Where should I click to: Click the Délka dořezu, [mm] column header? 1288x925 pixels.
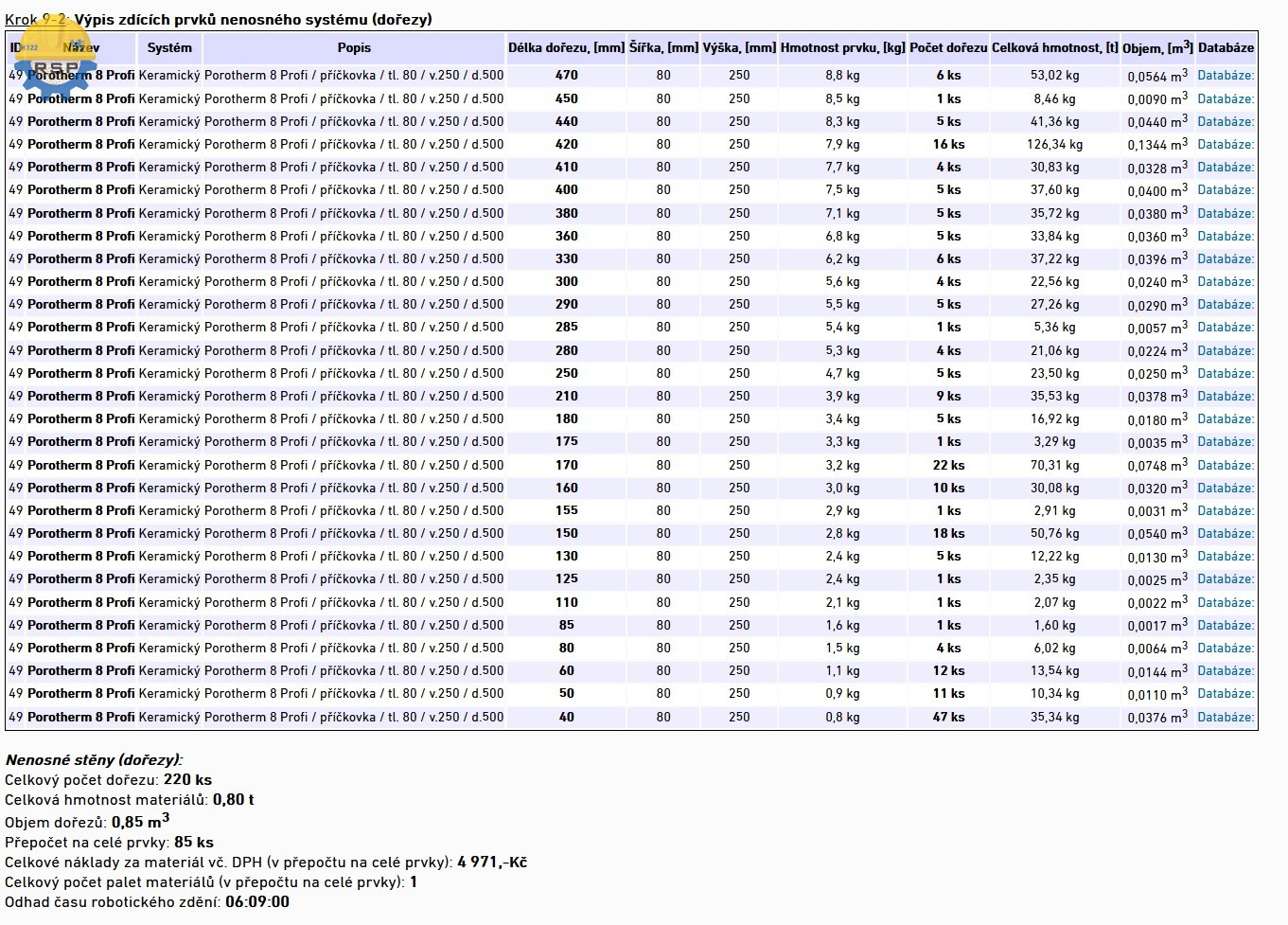(x=566, y=47)
